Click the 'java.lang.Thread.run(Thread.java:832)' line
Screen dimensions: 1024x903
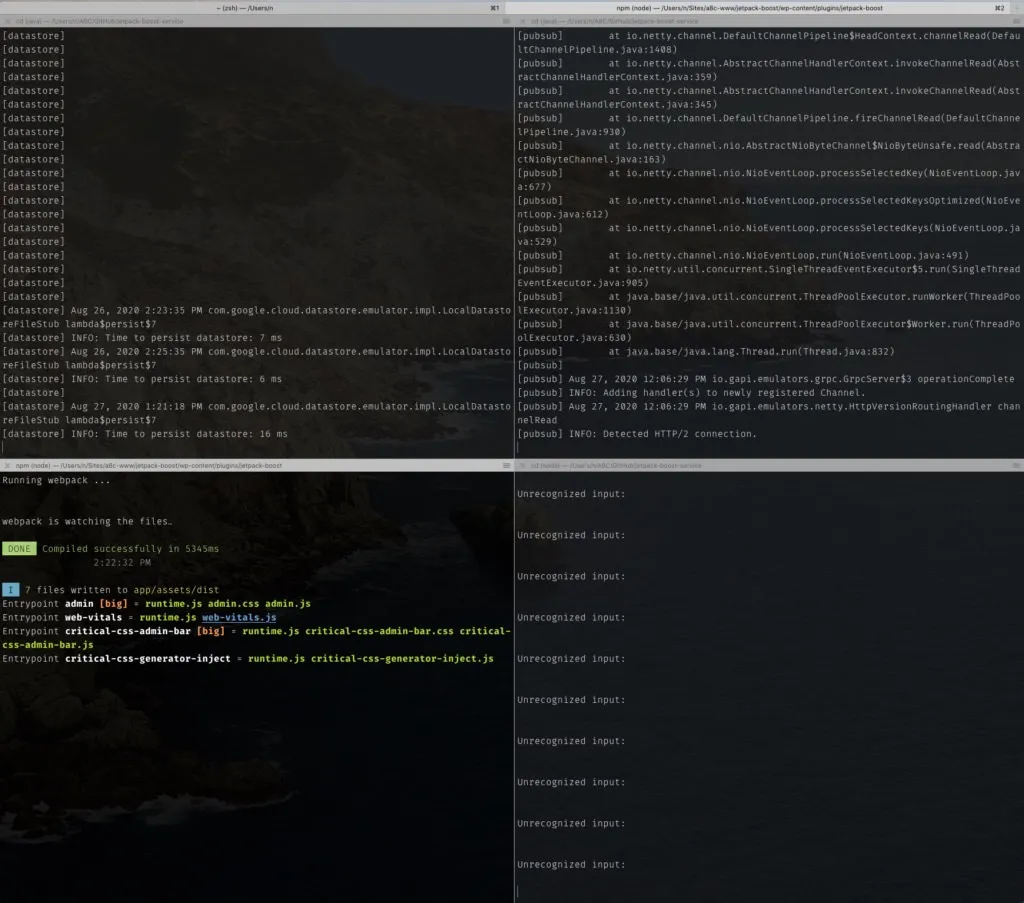coord(706,351)
